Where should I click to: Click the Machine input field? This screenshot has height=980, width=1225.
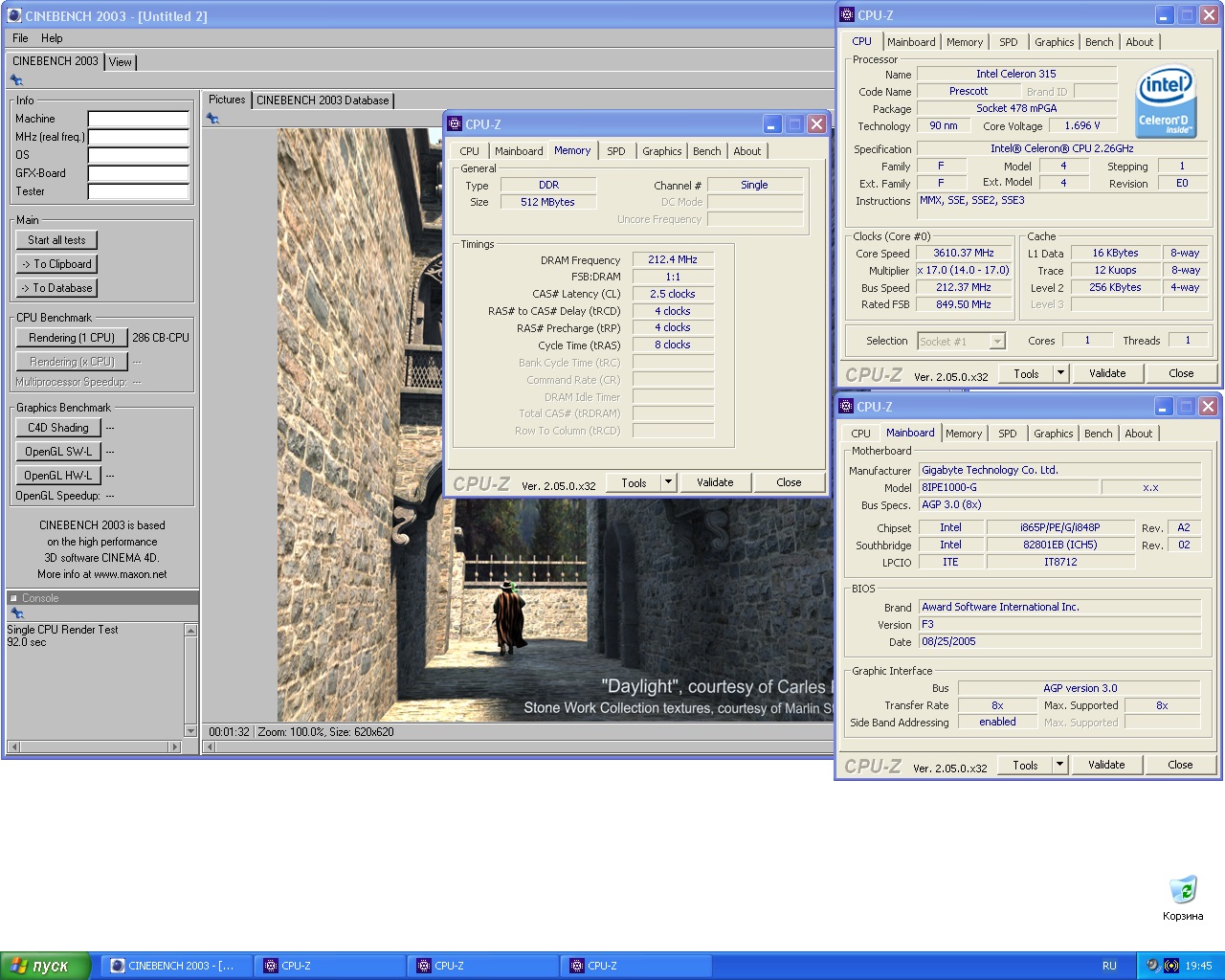coord(139,119)
